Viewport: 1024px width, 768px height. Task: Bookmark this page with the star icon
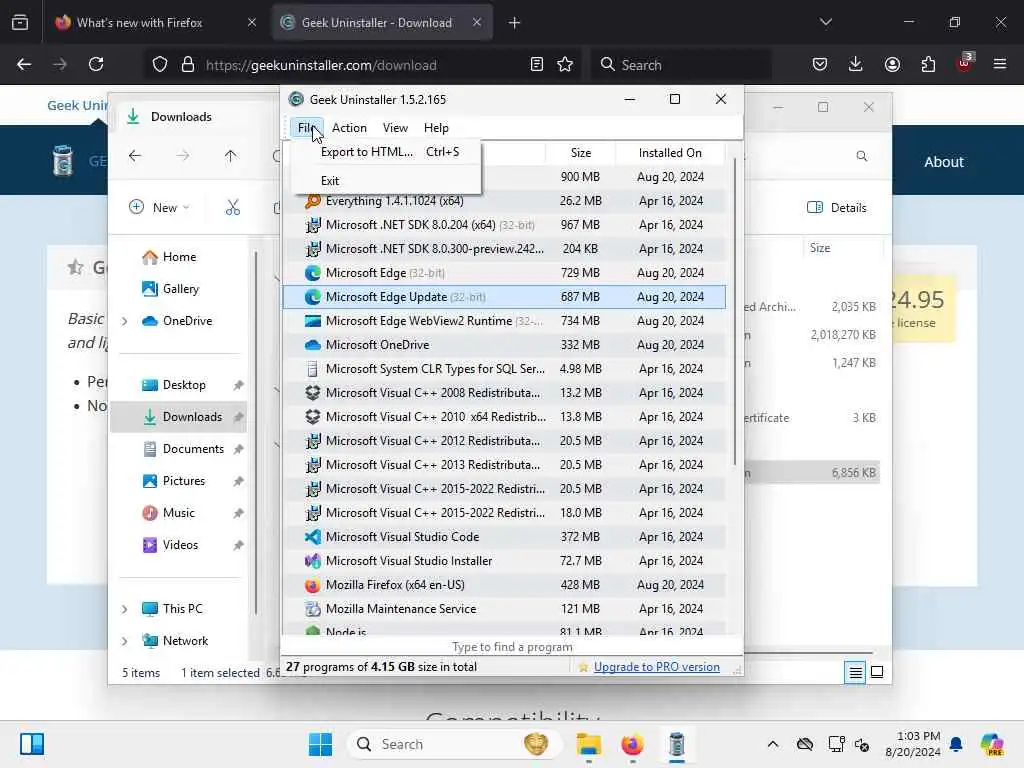565,65
